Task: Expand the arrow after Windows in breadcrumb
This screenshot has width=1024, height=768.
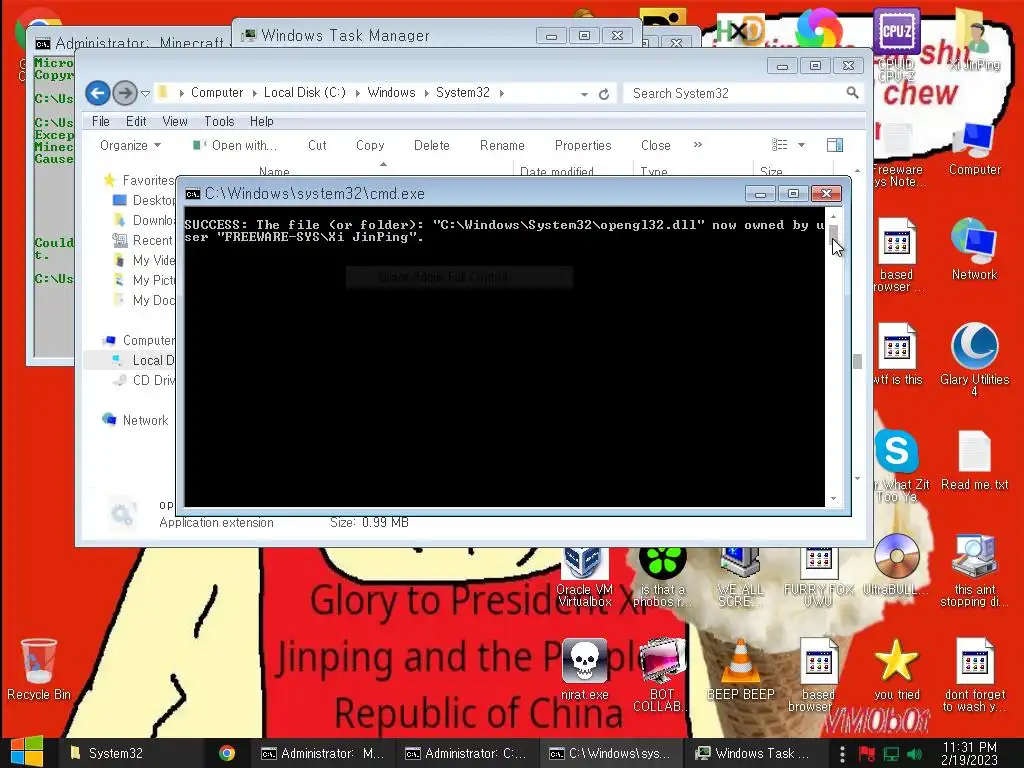Action: [x=426, y=93]
